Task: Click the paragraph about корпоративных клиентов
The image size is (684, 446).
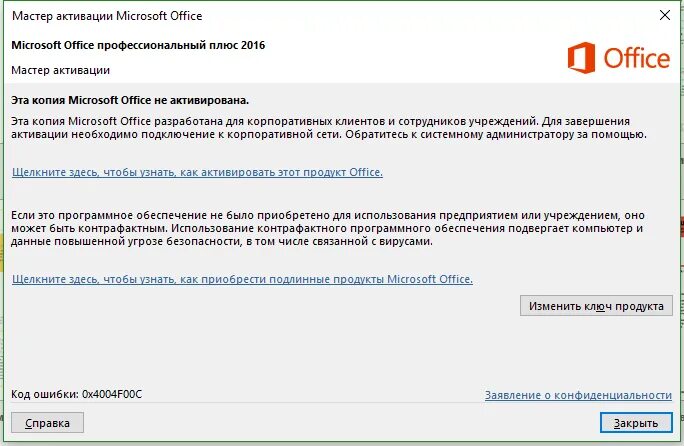Action: (329, 127)
